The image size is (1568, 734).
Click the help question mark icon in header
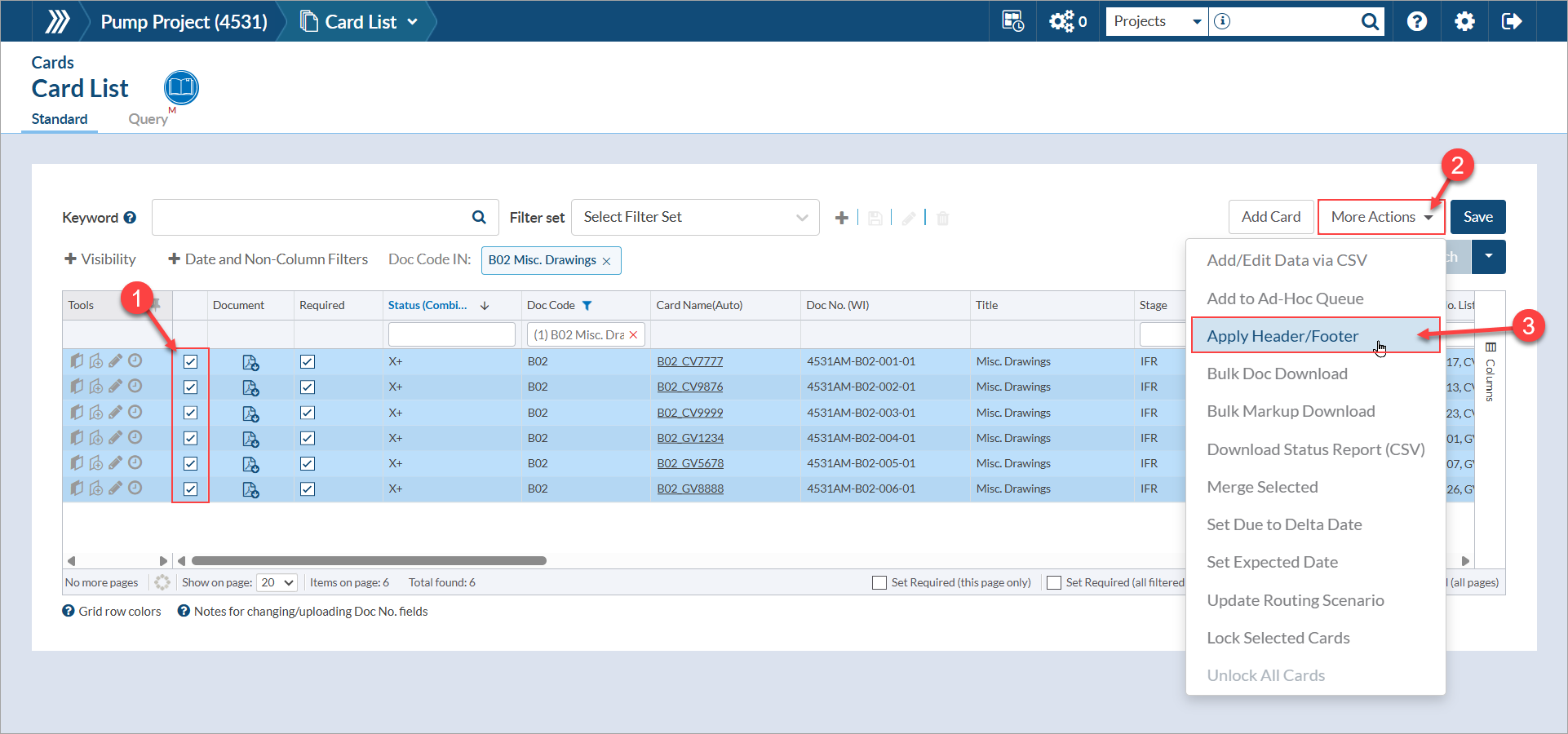pyautogui.click(x=1417, y=21)
